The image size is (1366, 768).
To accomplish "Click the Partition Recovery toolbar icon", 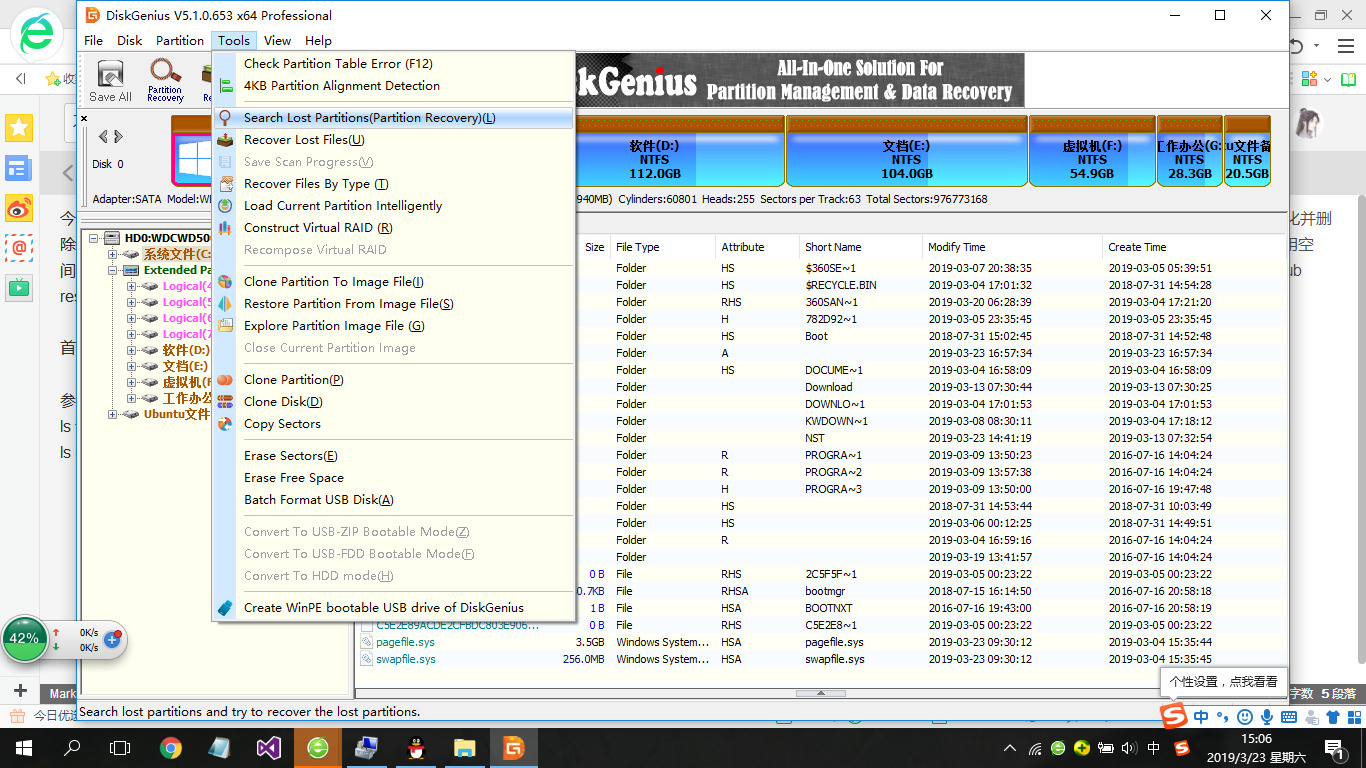I will pos(165,80).
